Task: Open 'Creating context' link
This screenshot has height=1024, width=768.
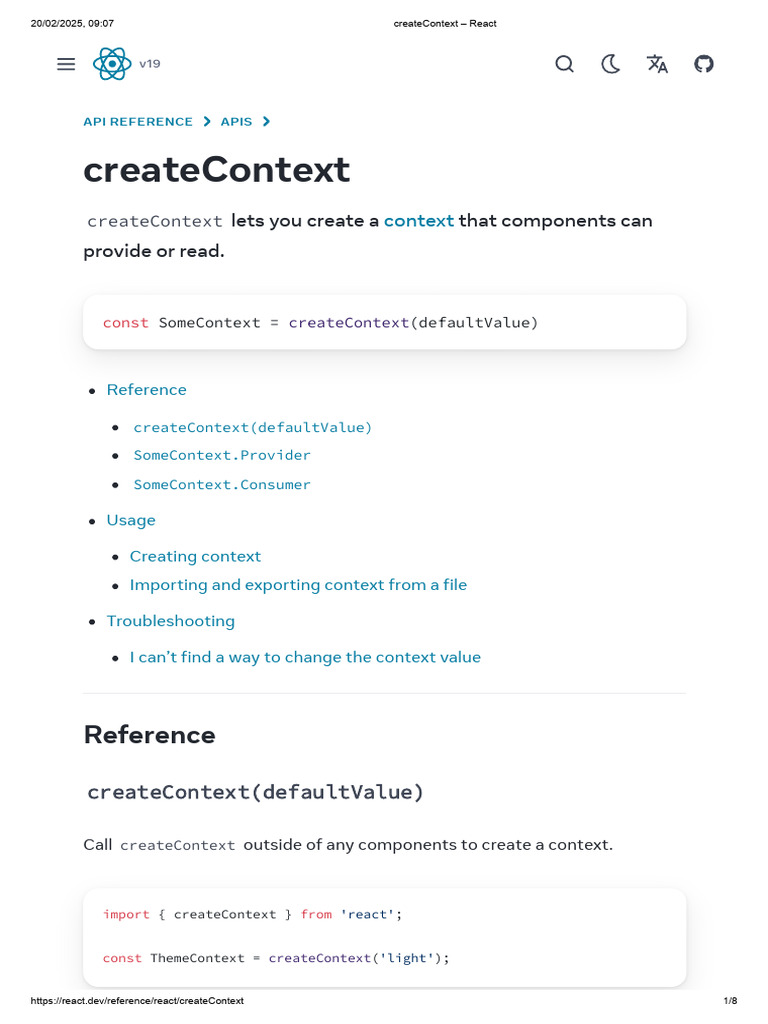Action: (x=195, y=556)
